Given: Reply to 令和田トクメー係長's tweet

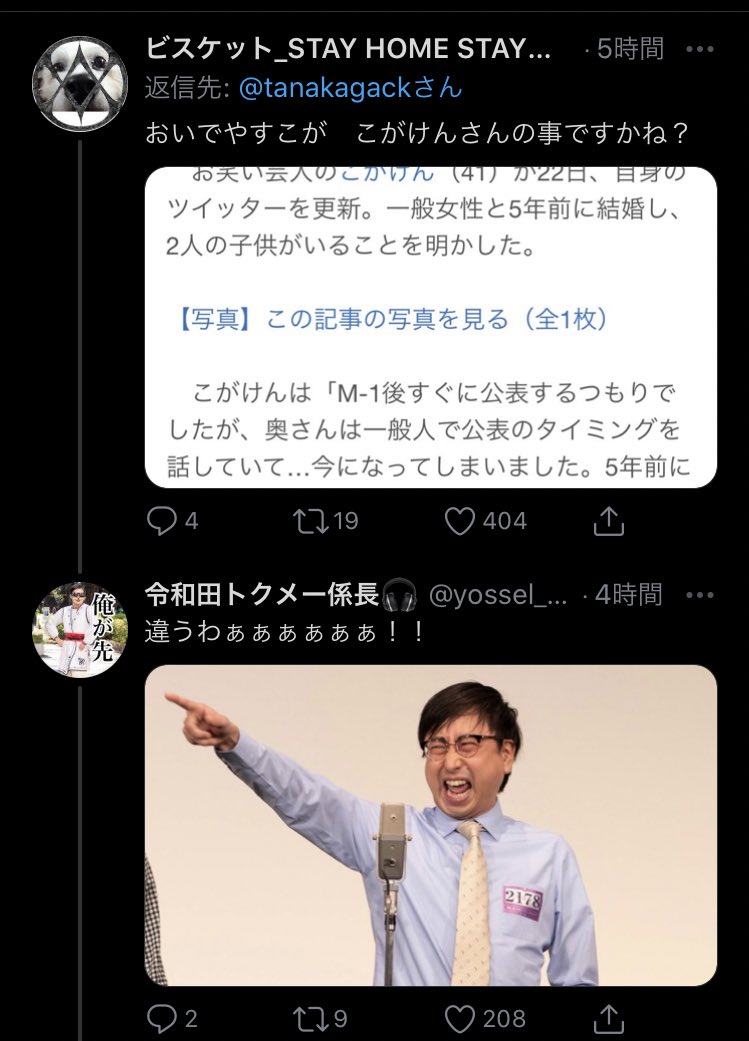Looking at the screenshot, I should pos(162,1018).
